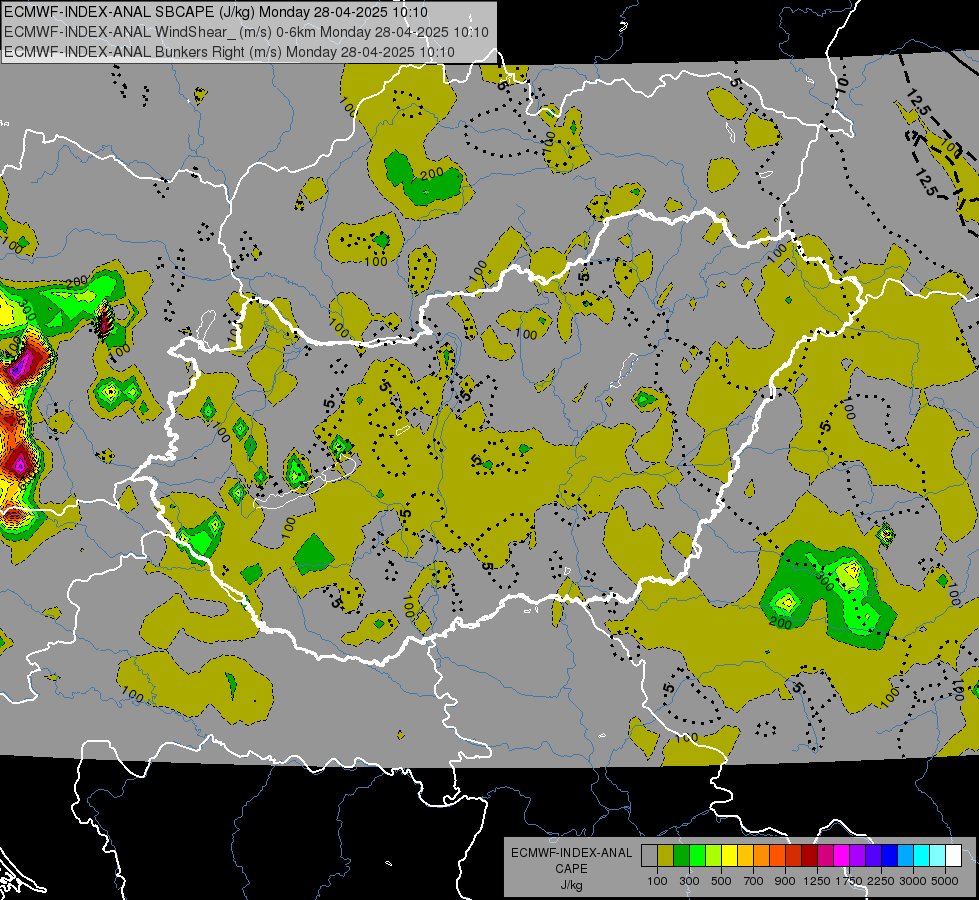Click the SBCAPE (J/kg) title line
Screen dimensions: 979x900
(216, 12)
